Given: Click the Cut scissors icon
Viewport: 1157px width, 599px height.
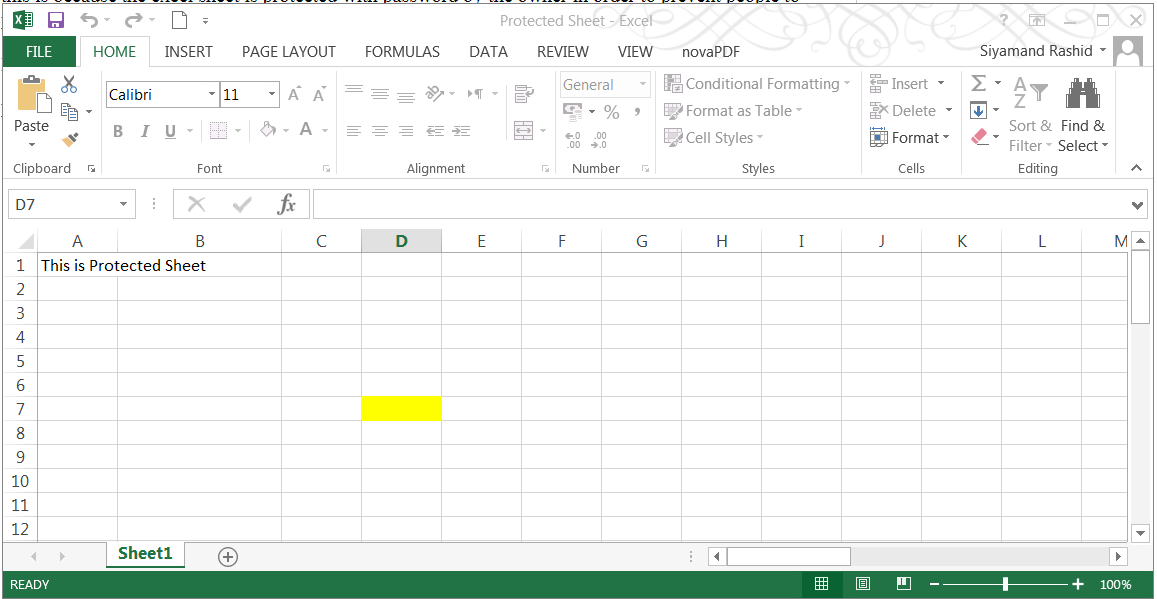Looking at the screenshot, I should click(x=69, y=84).
